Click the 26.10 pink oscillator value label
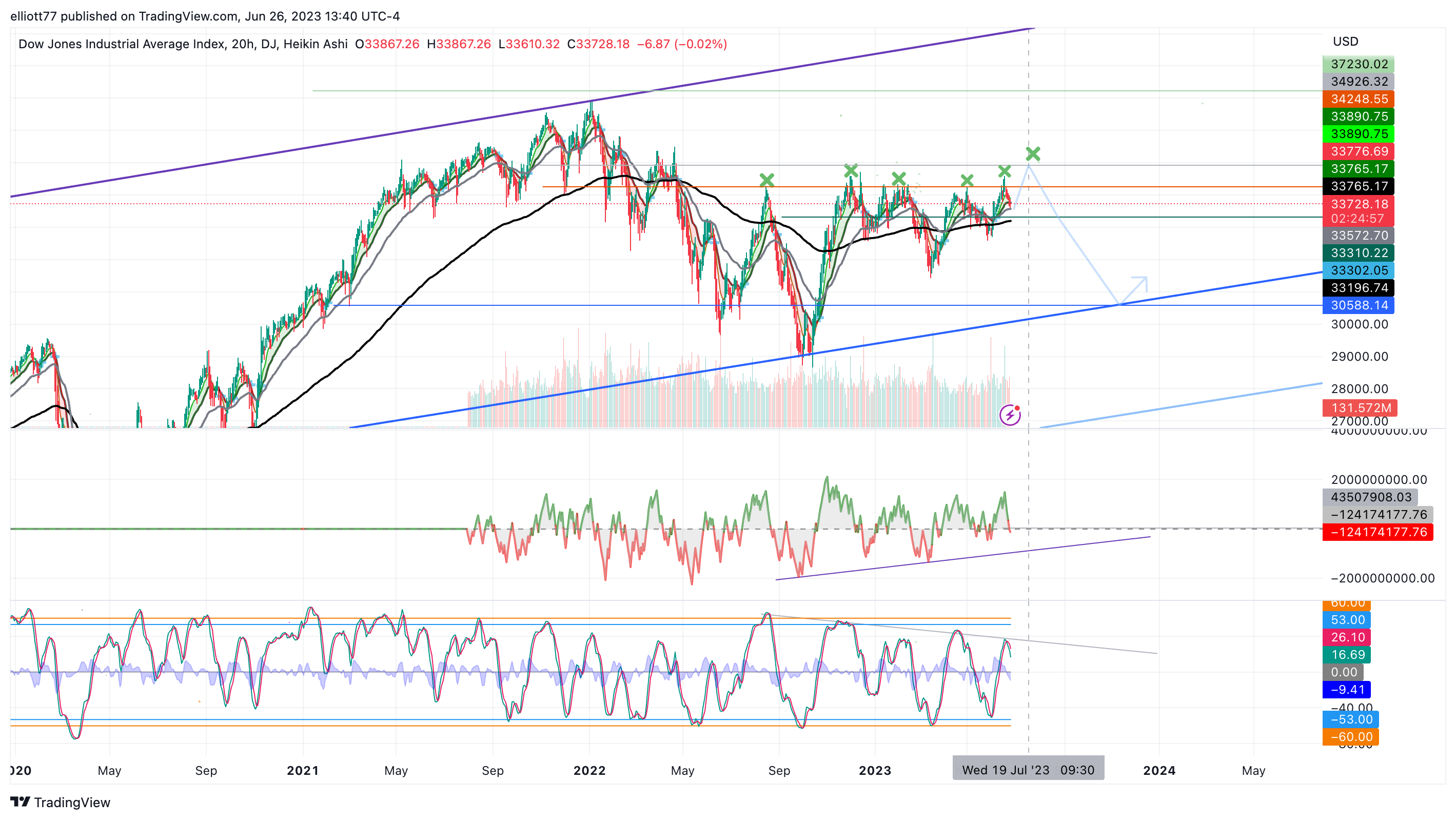1456x820 pixels. tap(1346, 637)
